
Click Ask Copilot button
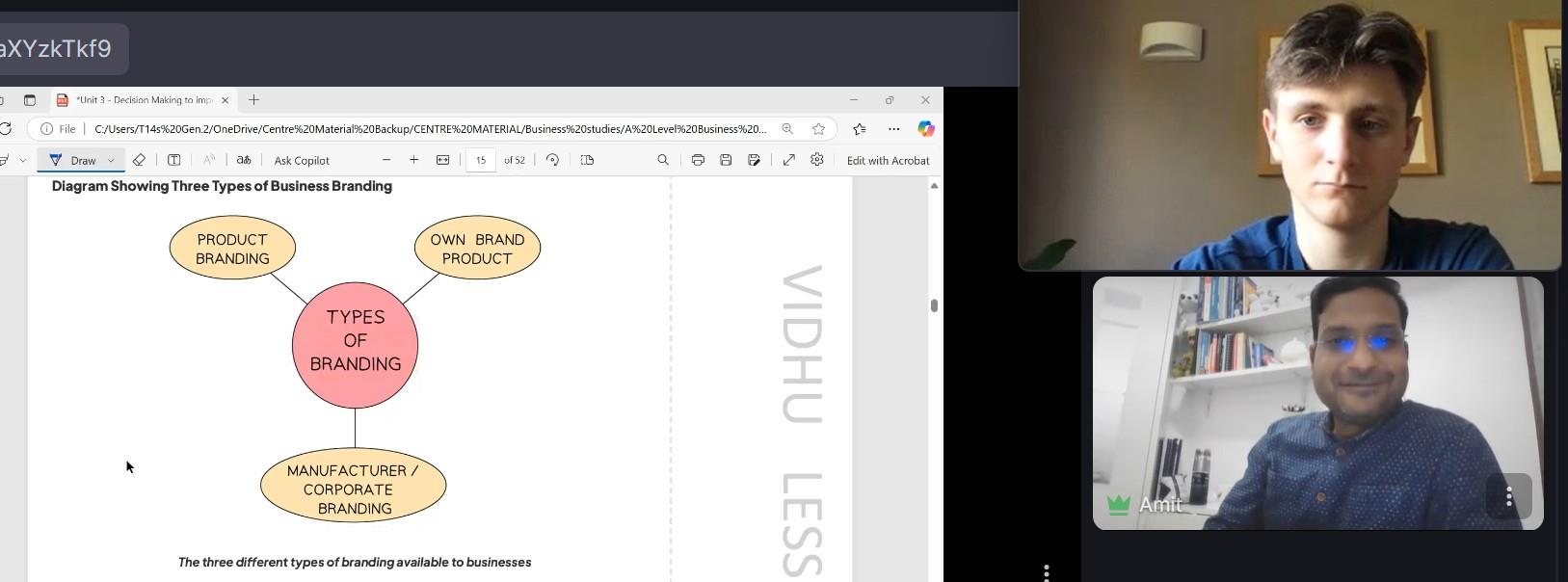point(302,160)
